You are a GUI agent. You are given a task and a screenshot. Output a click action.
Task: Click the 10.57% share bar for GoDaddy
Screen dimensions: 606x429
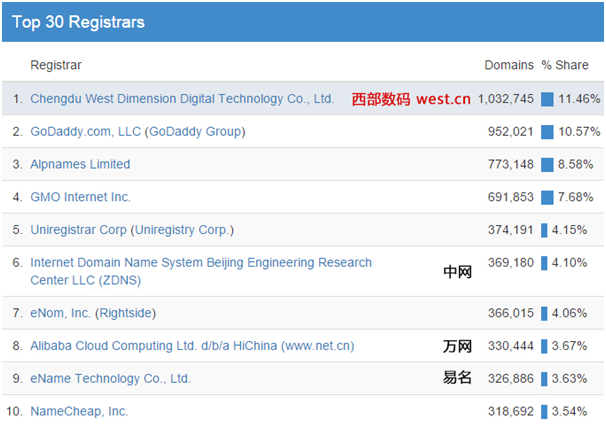(547, 132)
